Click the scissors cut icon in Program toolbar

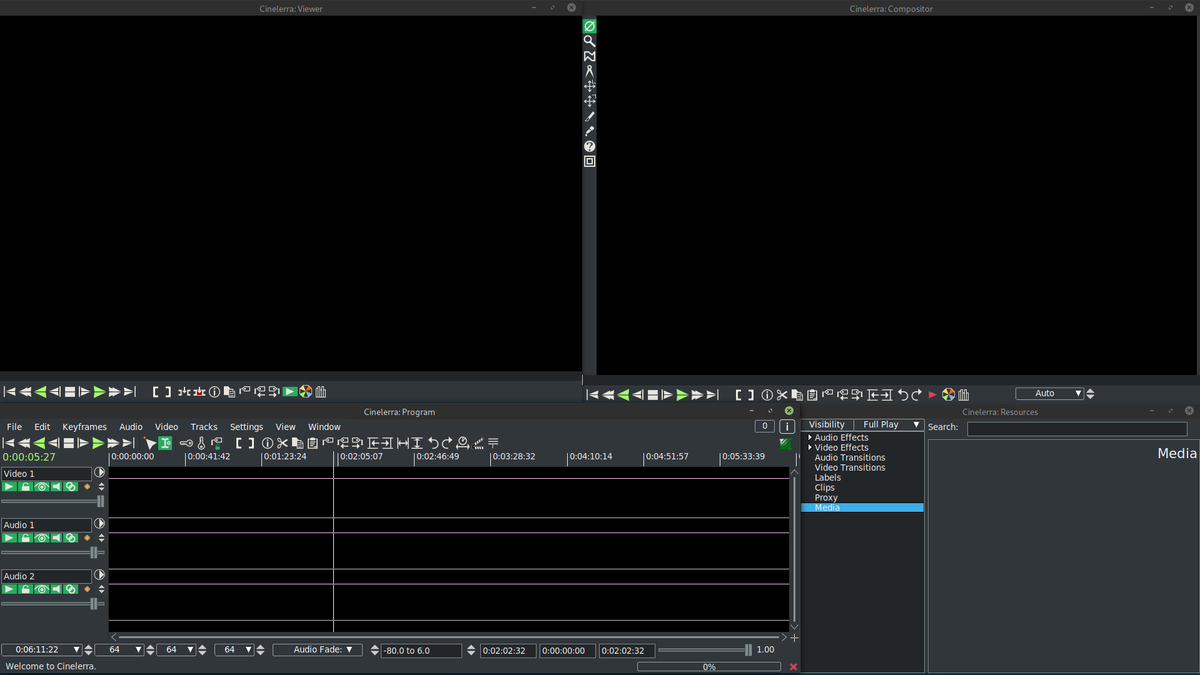[282, 443]
